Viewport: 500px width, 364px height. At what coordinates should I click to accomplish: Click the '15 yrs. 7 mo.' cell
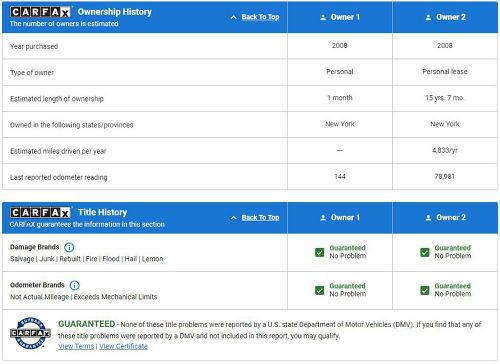[445, 98]
